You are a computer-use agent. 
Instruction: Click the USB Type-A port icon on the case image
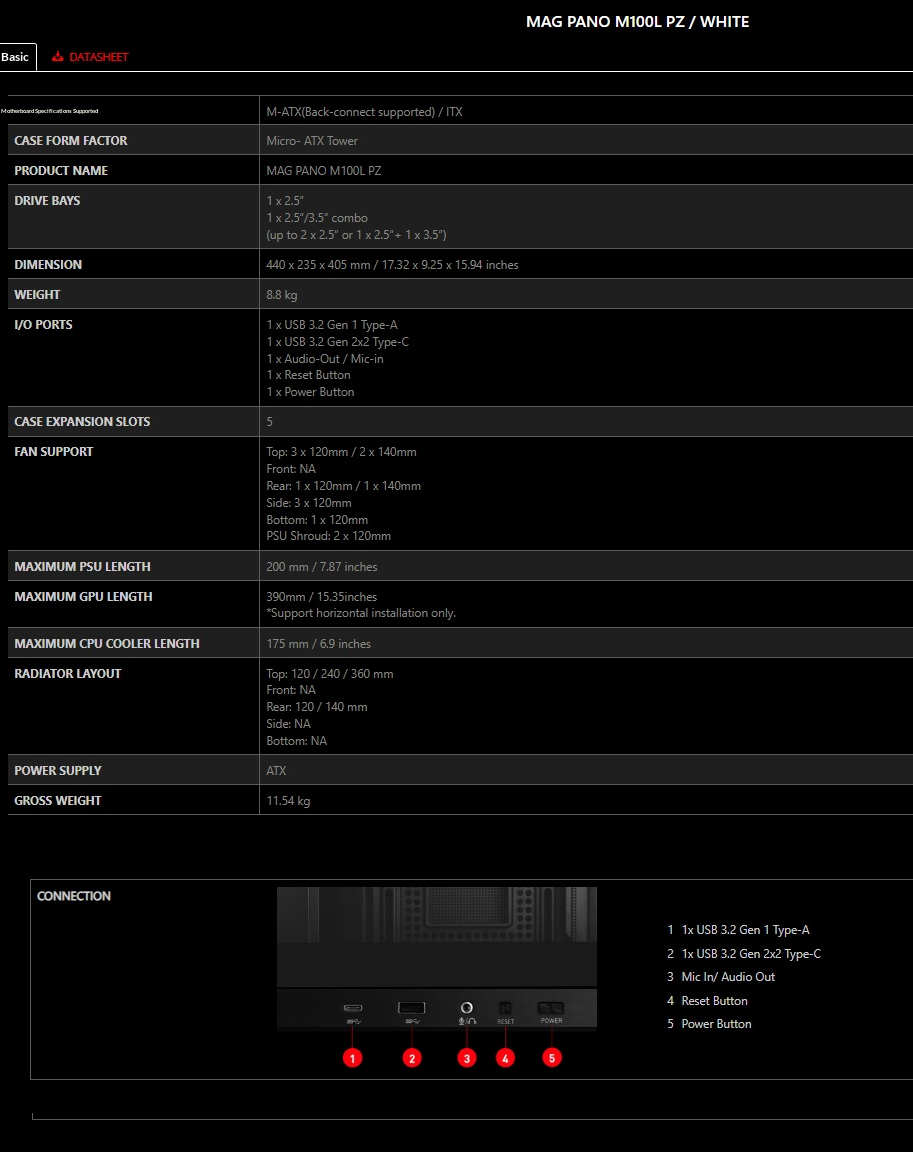pyautogui.click(x=411, y=1008)
